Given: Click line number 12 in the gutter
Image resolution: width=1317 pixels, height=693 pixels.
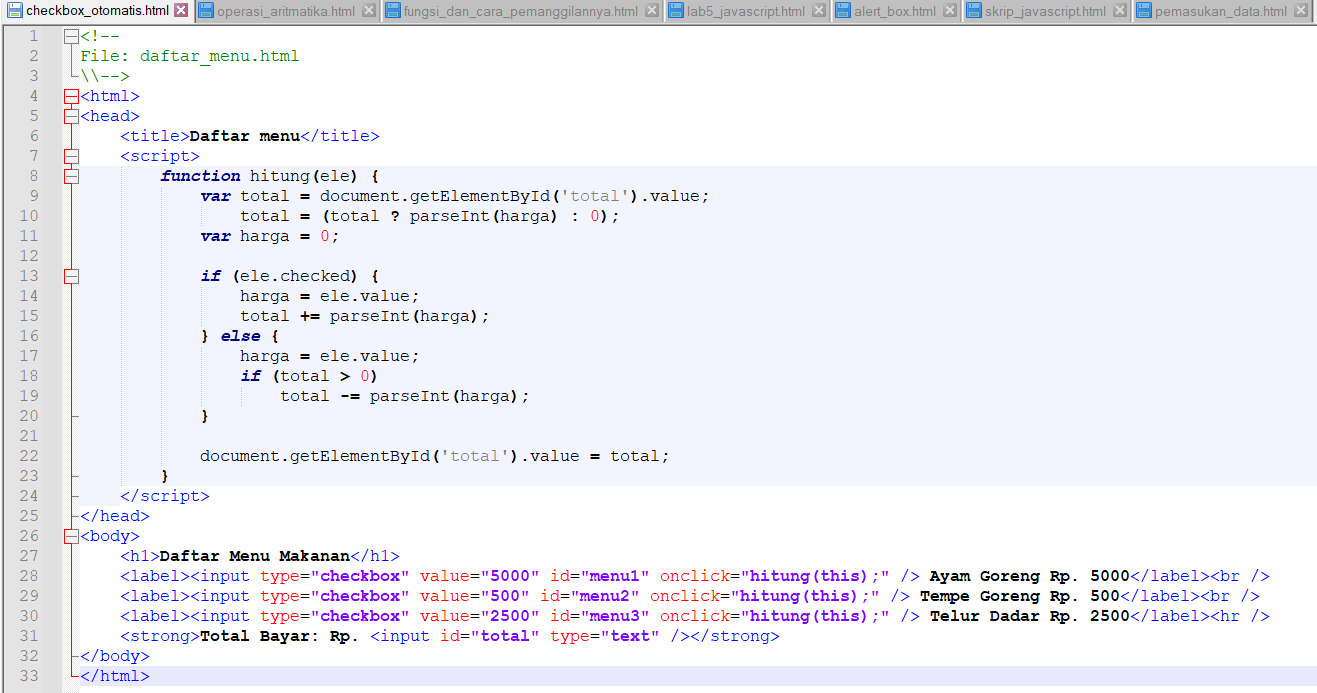Looking at the screenshot, I should (x=28, y=256).
